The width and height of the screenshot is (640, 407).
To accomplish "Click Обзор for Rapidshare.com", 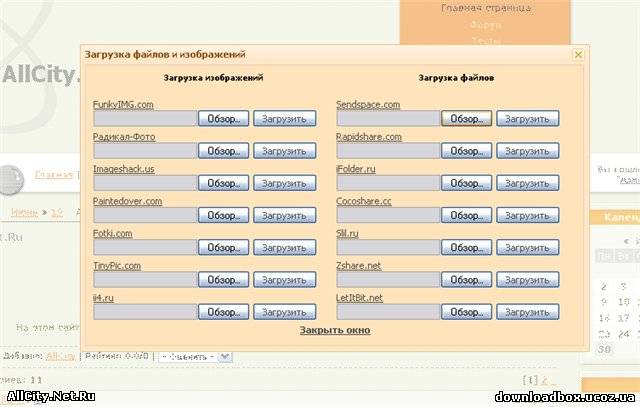I will tap(467, 151).
